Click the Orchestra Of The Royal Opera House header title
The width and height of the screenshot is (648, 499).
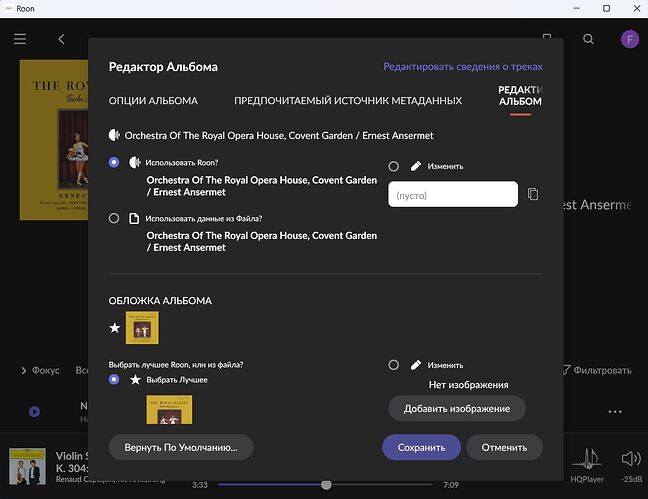(x=279, y=136)
